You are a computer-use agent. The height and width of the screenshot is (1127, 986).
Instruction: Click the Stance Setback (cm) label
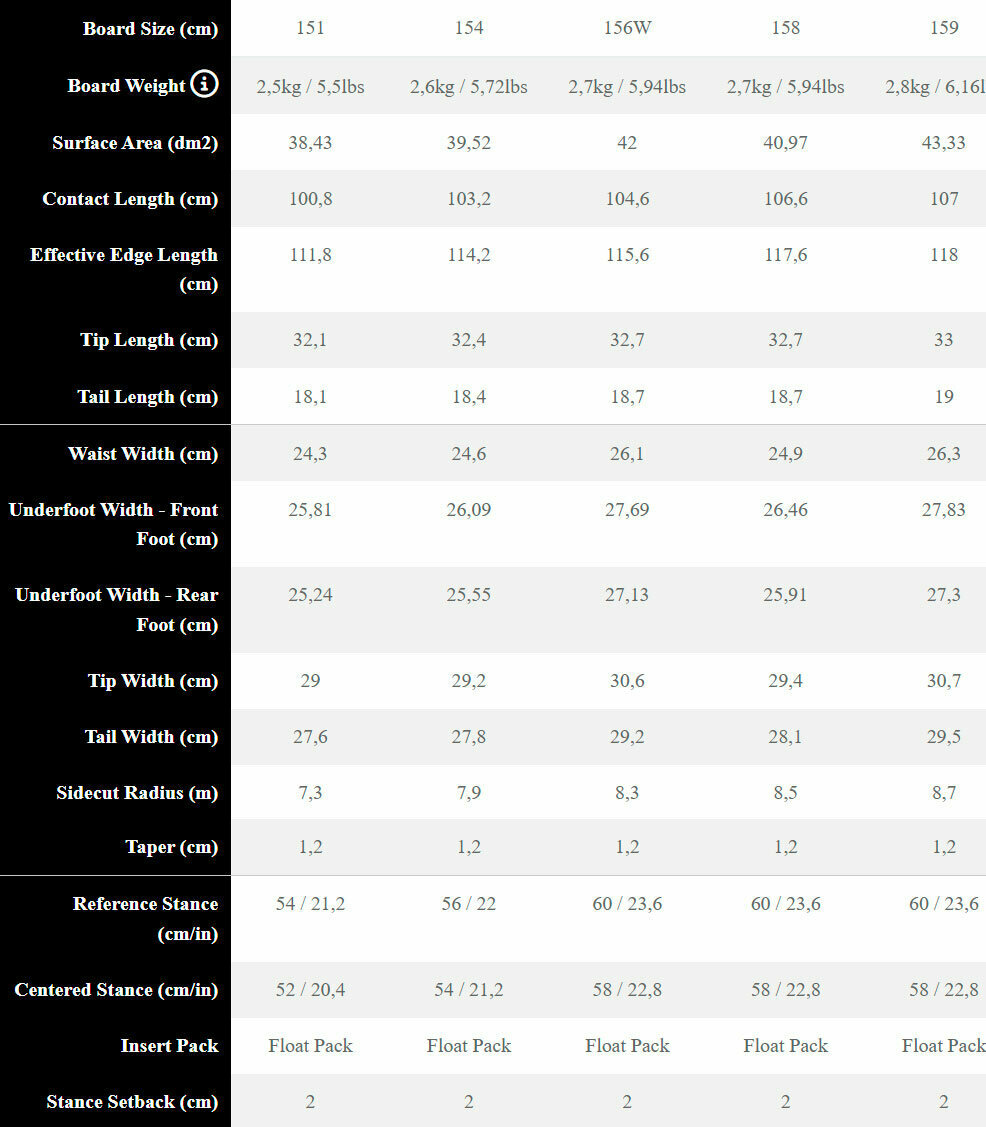[132, 1102]
